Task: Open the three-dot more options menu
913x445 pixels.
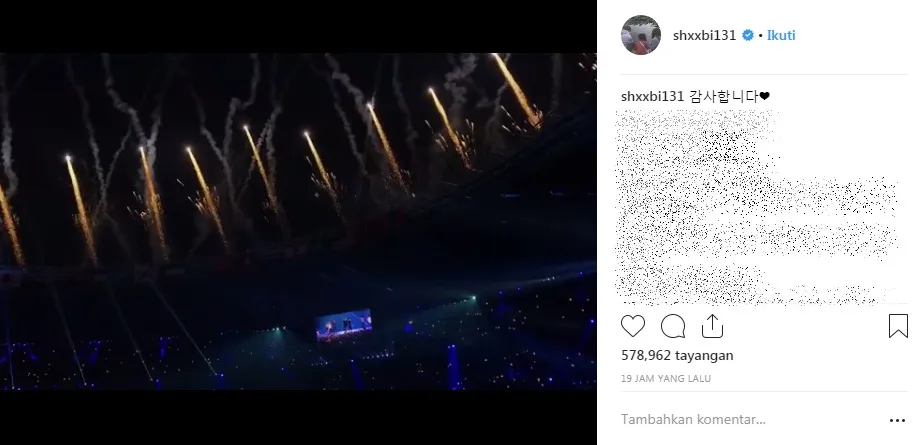Action: [x=897, y=420]
